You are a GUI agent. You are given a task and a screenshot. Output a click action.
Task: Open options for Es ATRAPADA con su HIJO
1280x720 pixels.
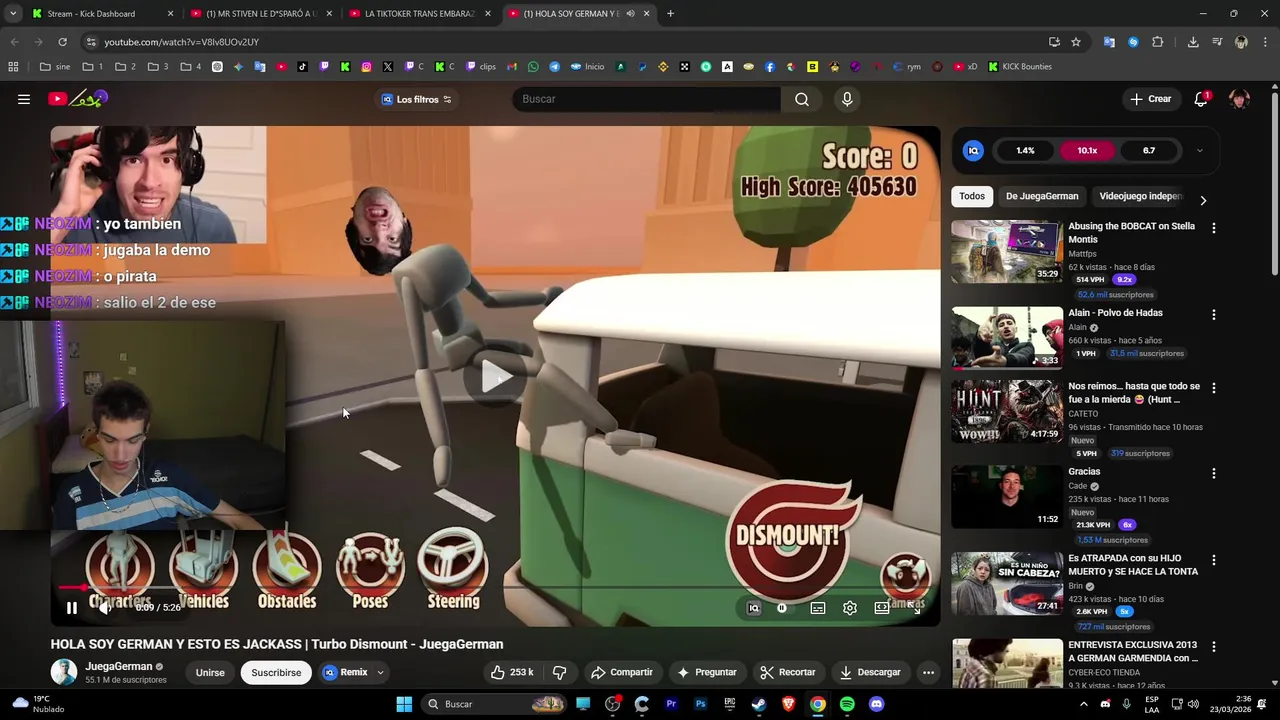[x=1214, y=560]
